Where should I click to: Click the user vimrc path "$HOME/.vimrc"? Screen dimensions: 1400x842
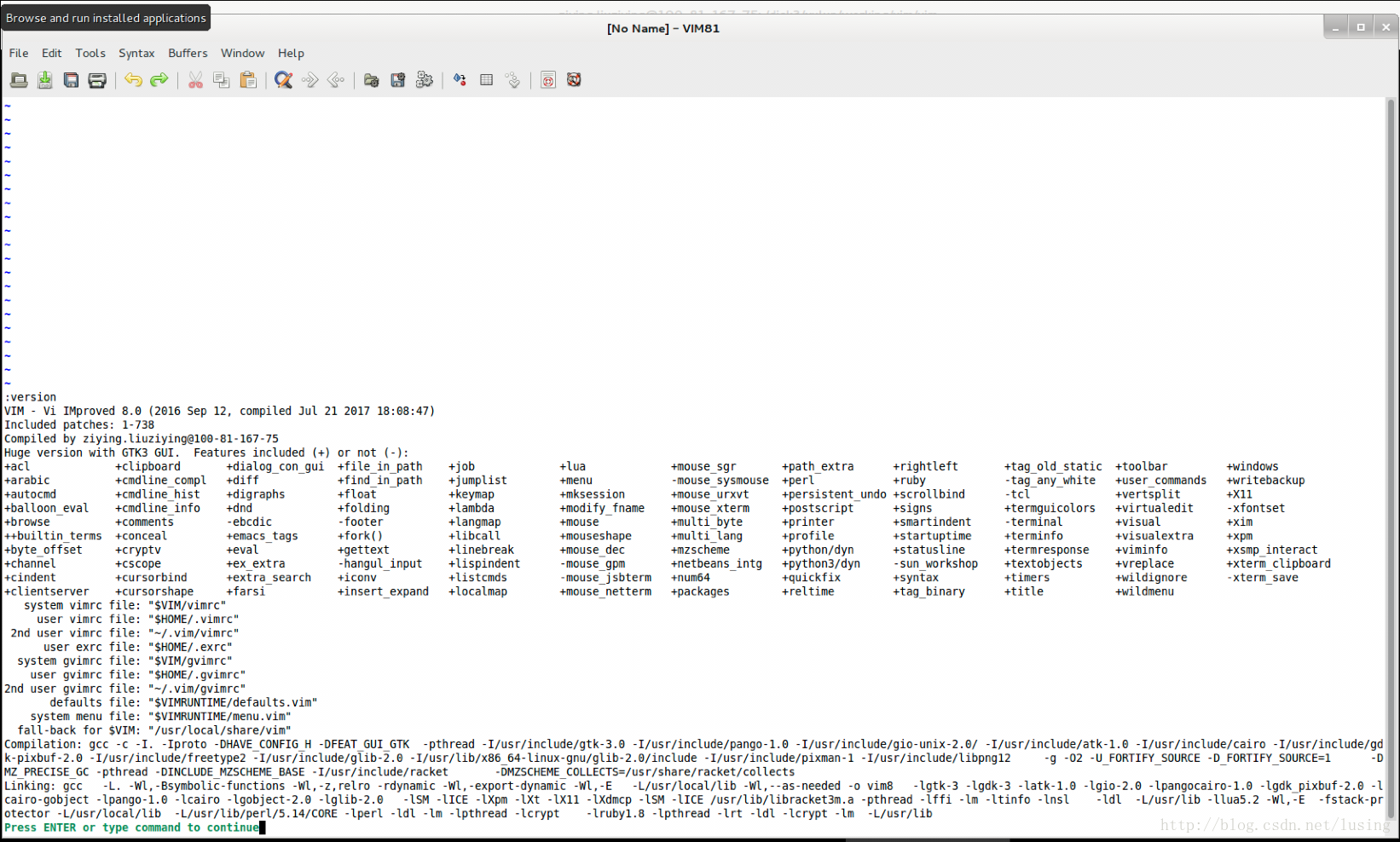coord(194,620)
